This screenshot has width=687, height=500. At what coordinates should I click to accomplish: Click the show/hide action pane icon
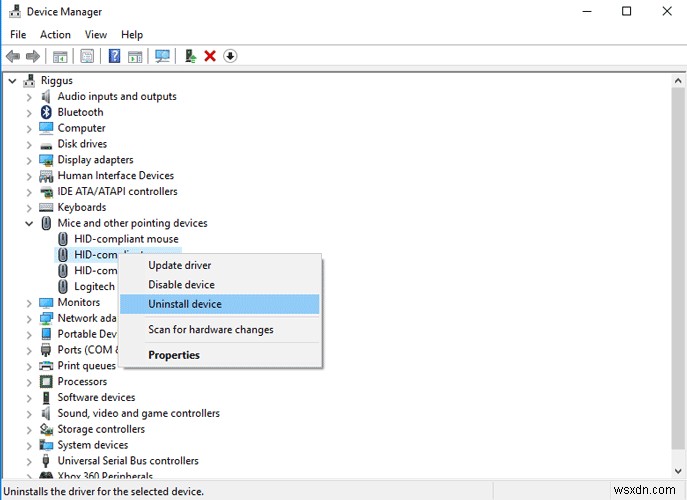click(135, 56)
